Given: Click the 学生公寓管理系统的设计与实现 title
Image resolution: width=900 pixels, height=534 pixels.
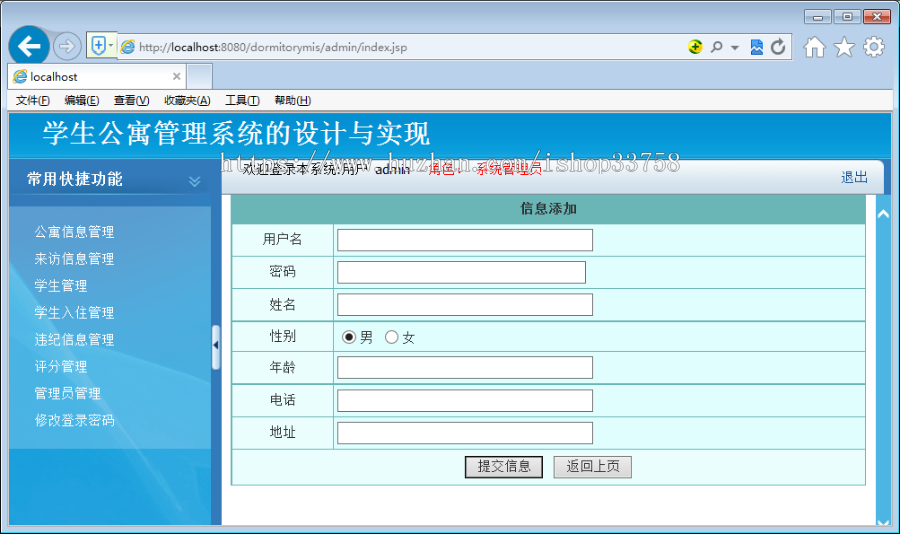Looking at the screenshot, I should [x=236, y=133].
